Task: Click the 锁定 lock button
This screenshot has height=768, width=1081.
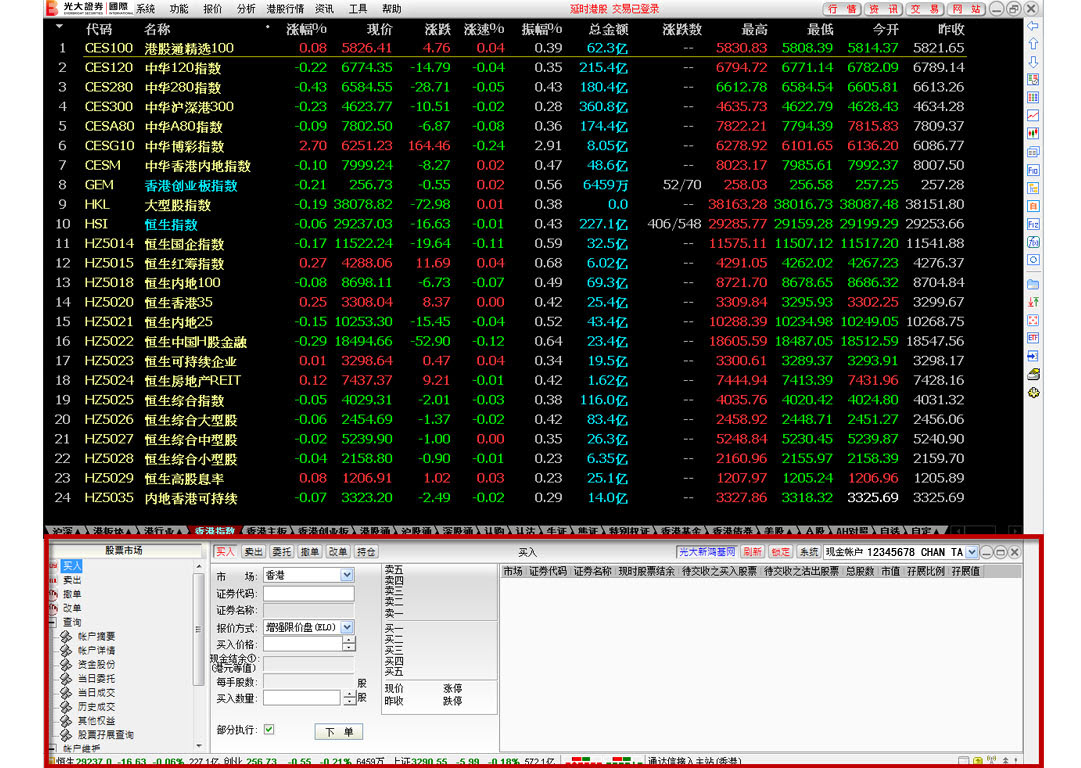Action: point(780,552)
